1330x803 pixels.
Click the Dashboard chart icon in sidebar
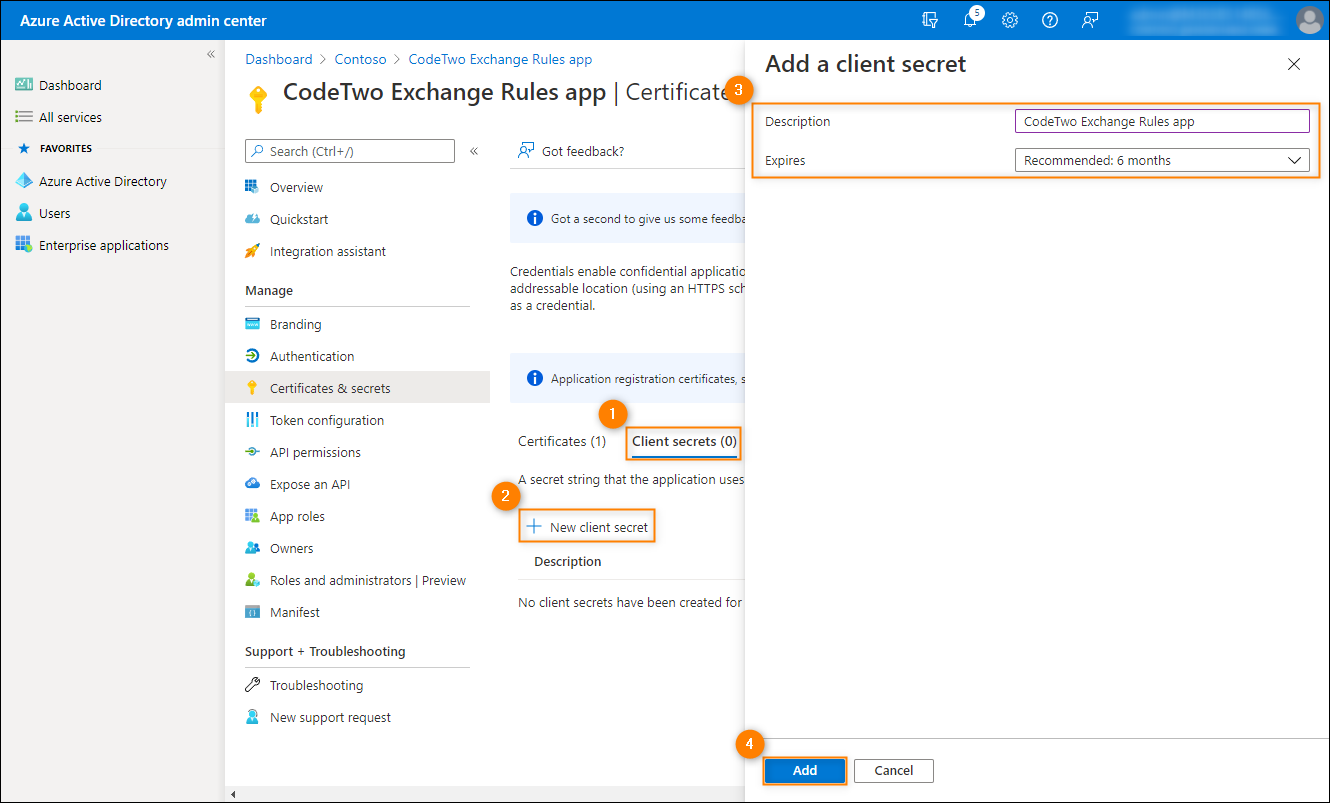[24, 85]
